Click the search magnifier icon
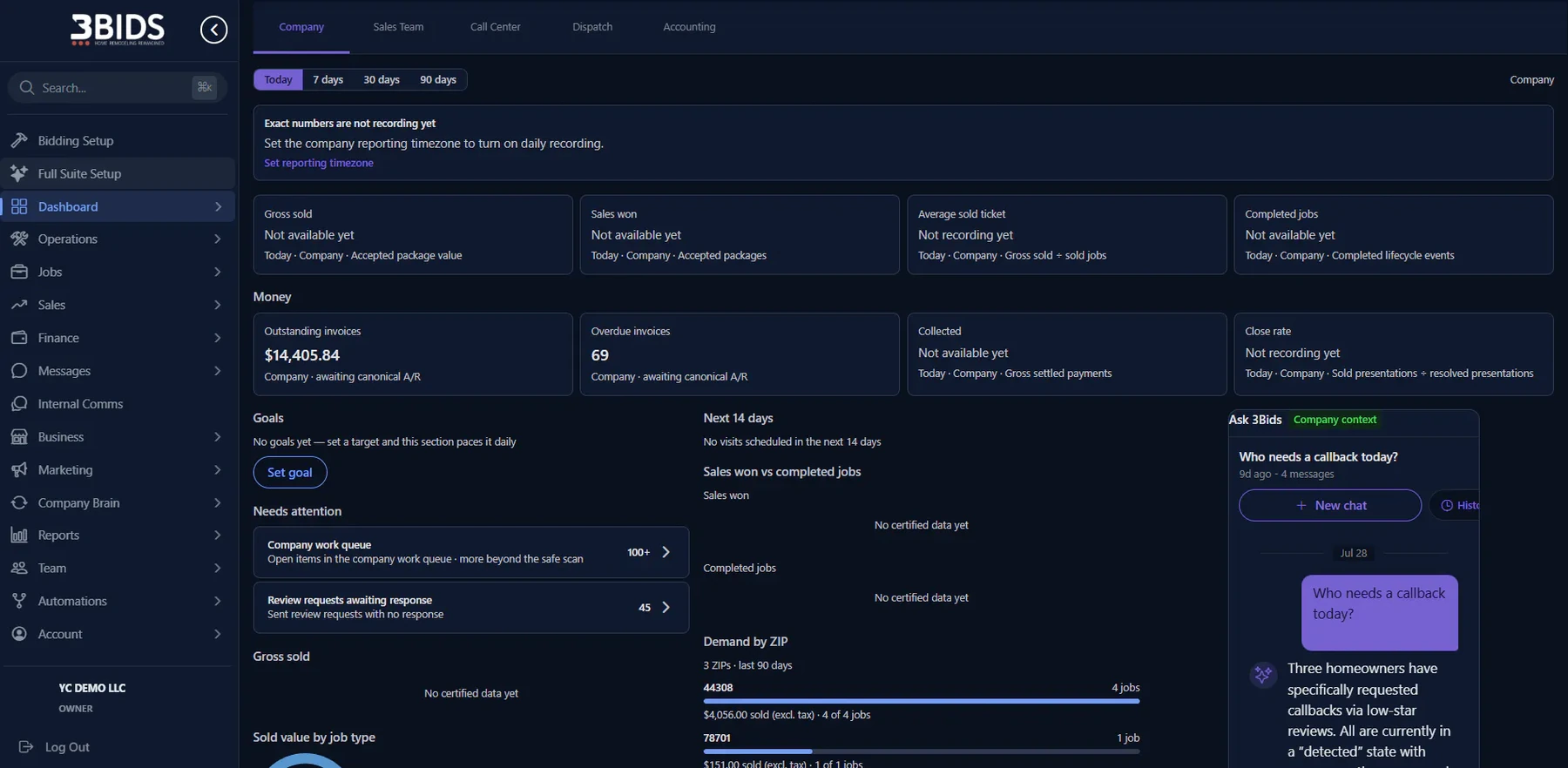 click(26, 87)
